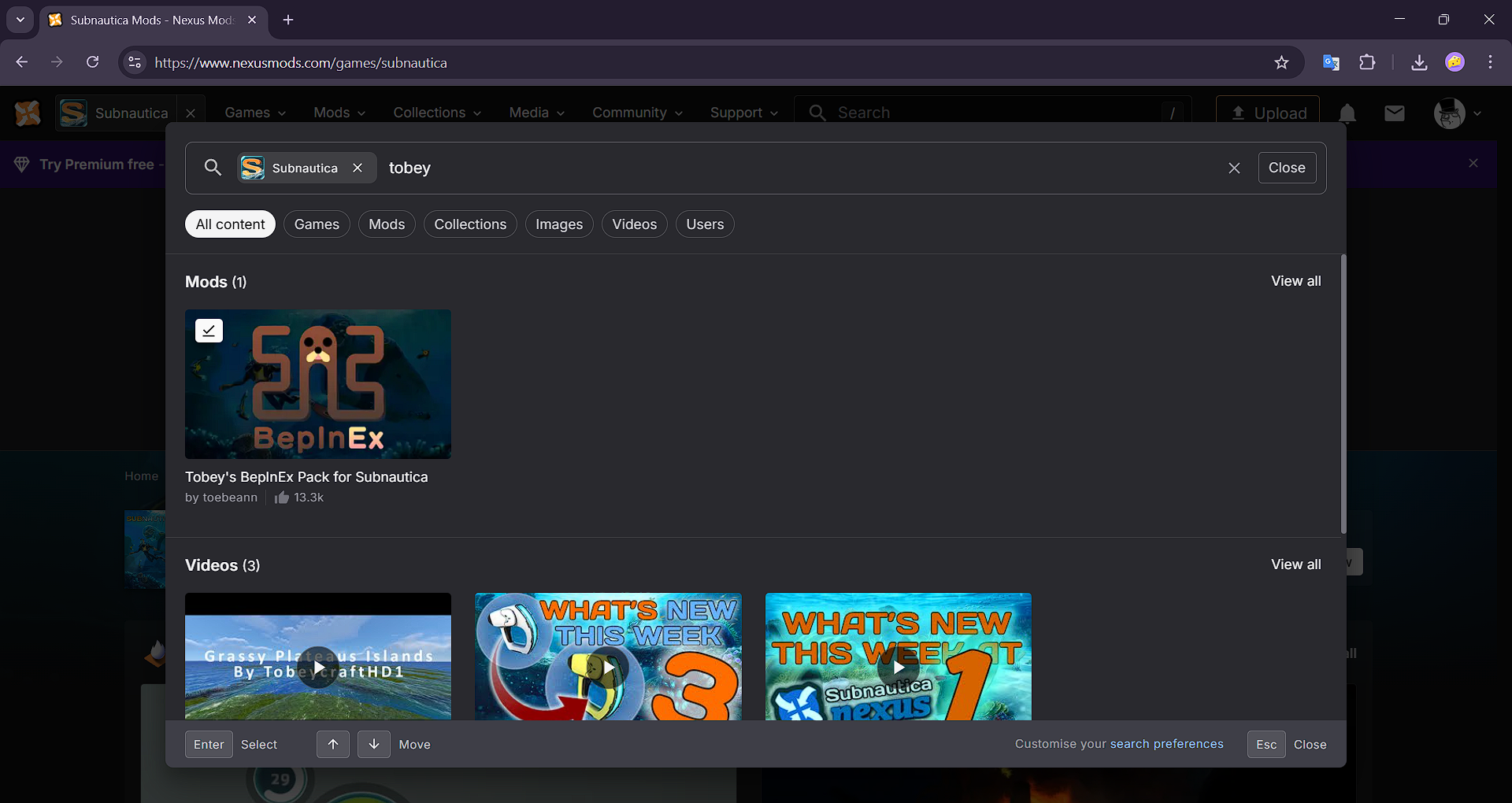Open the tab search dropdown arrow
The height and width of the screenshot is (803, 1512).
click(x=20, y=20)
